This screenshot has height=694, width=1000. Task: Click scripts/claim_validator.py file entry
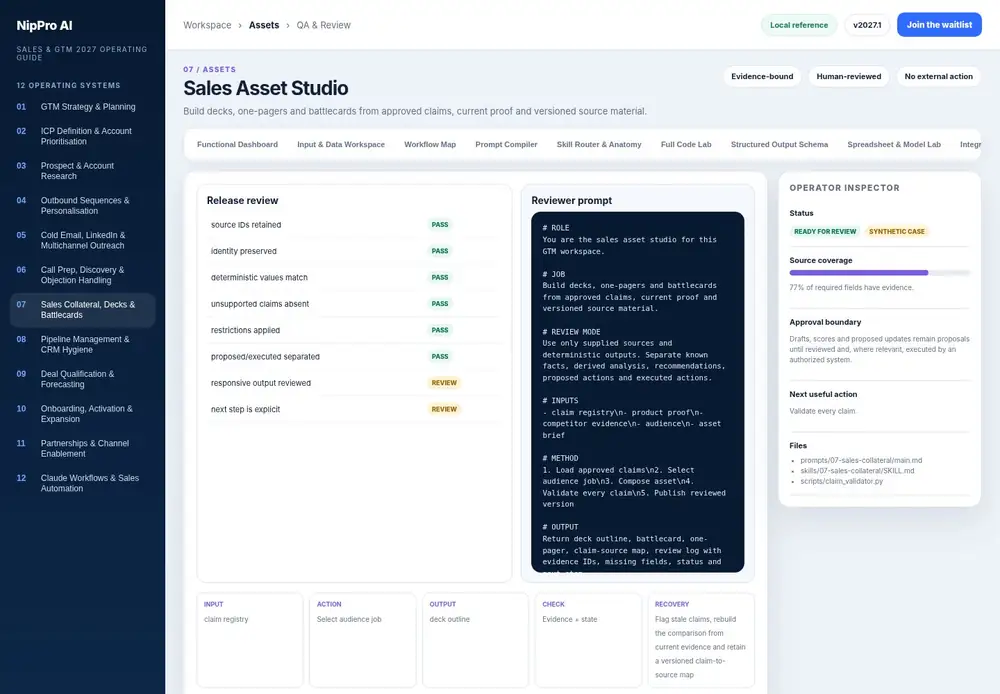tap(841, 481)
